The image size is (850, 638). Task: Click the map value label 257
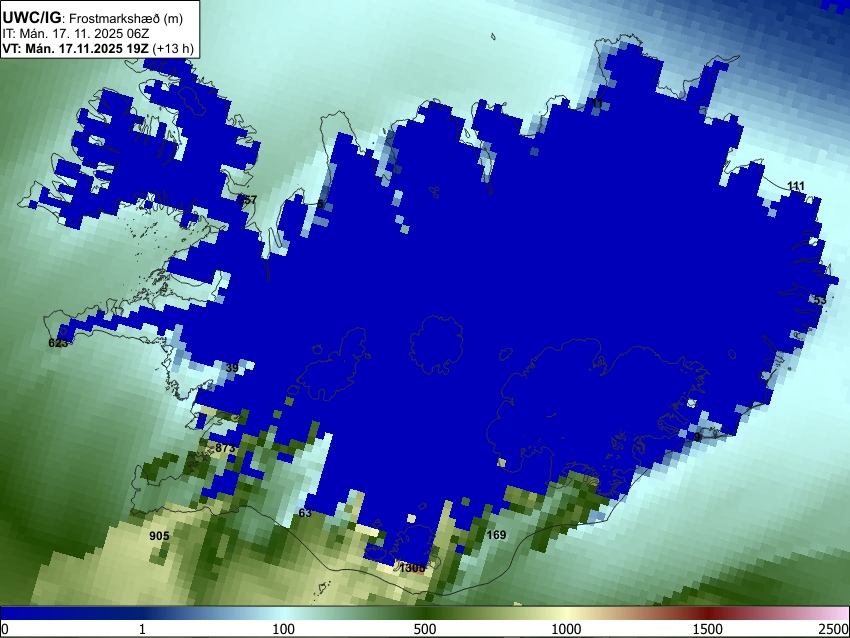[247, 200]
